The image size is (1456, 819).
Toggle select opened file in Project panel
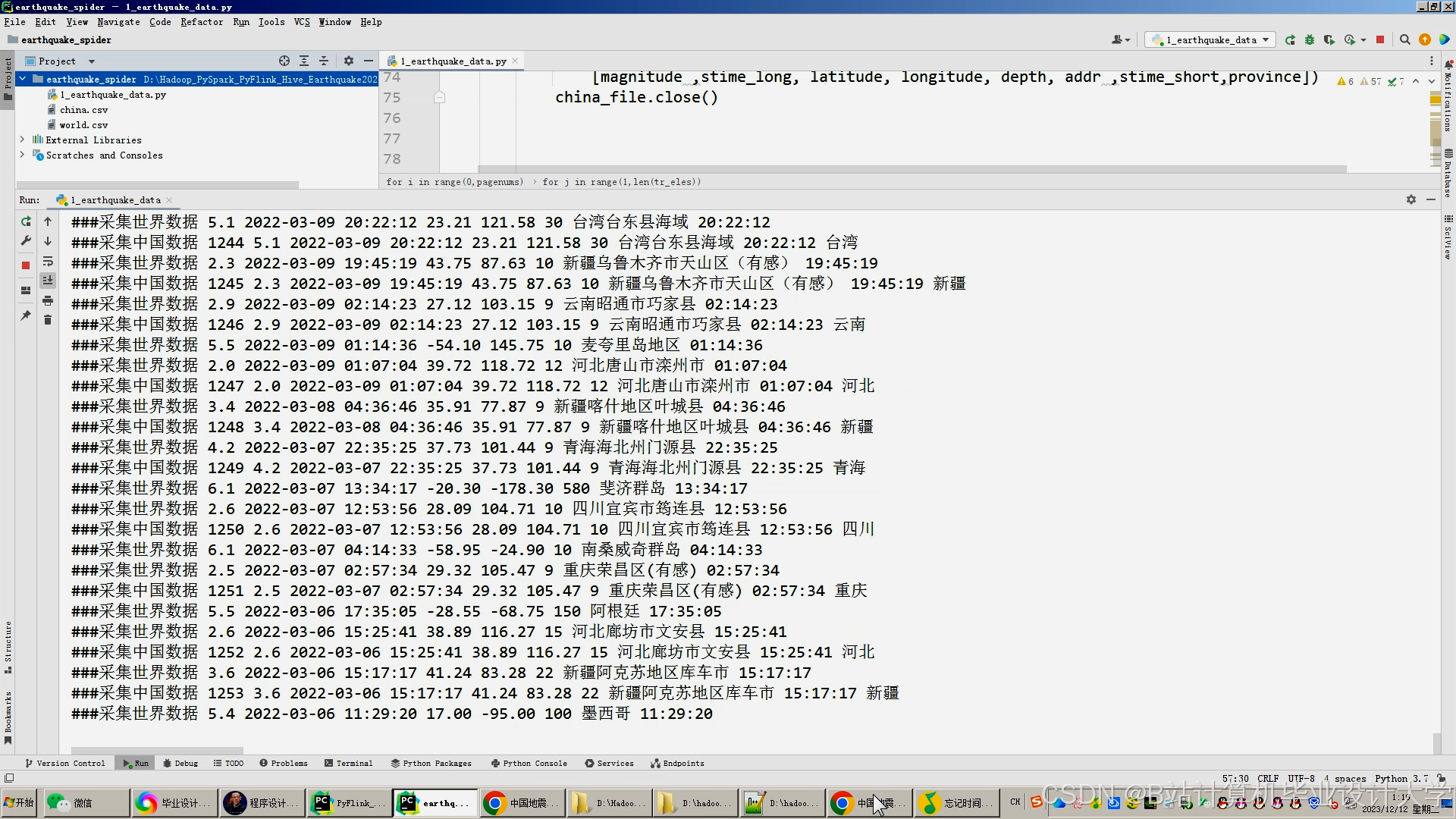(284, 61)
